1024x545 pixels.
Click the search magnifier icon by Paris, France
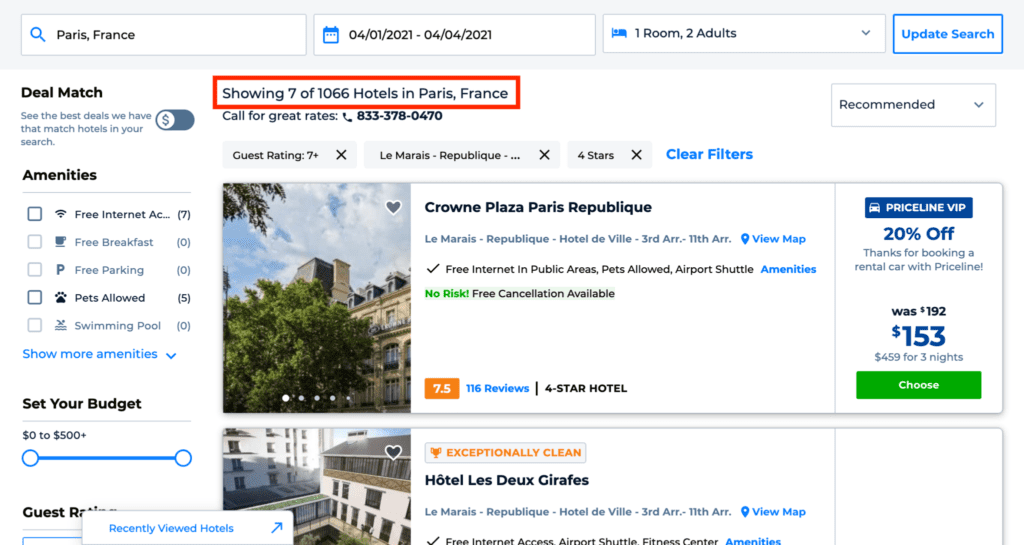[38, 35]
